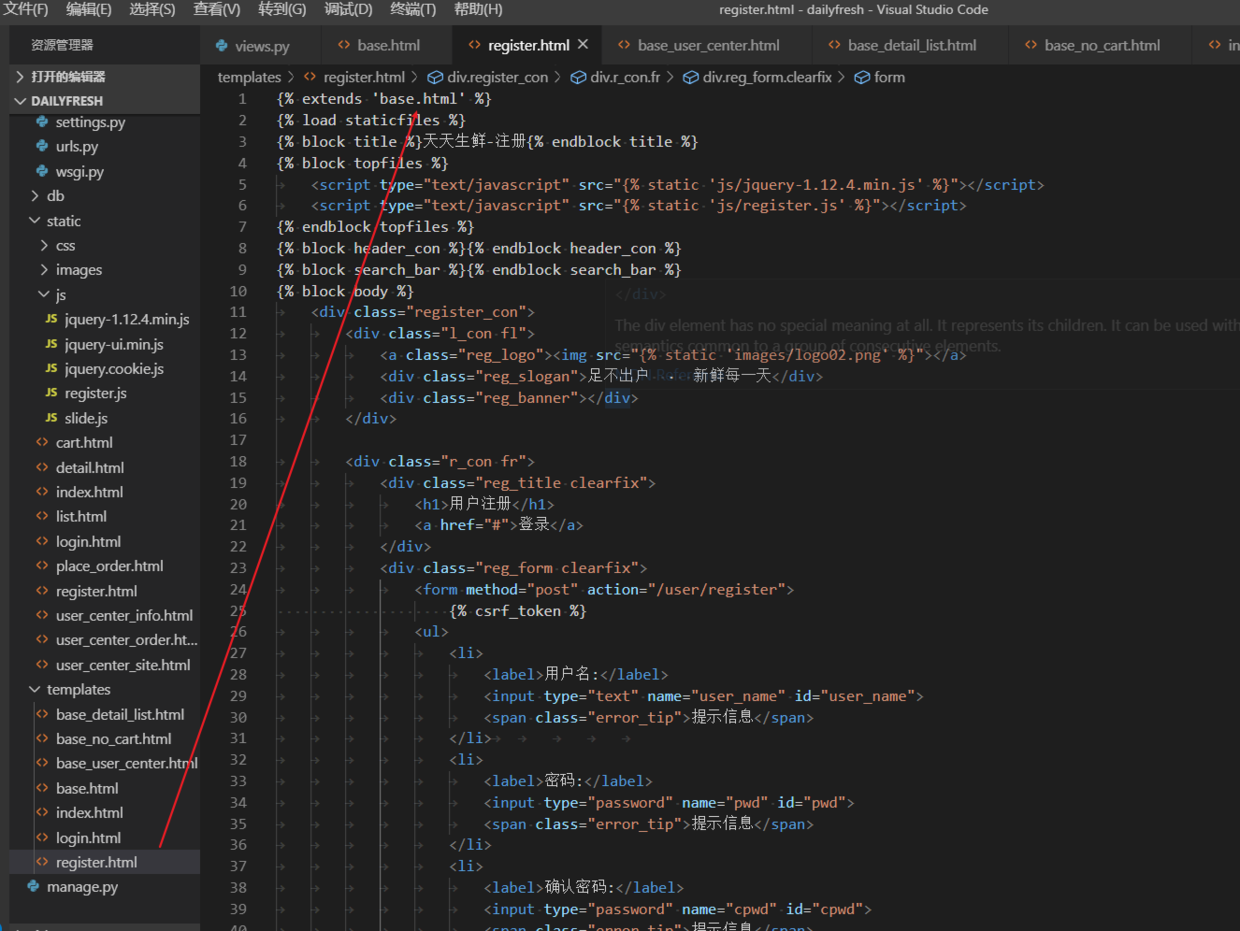Click the views.py tab Python icon
Screen dimensions: 1240x931
[220, 45]
